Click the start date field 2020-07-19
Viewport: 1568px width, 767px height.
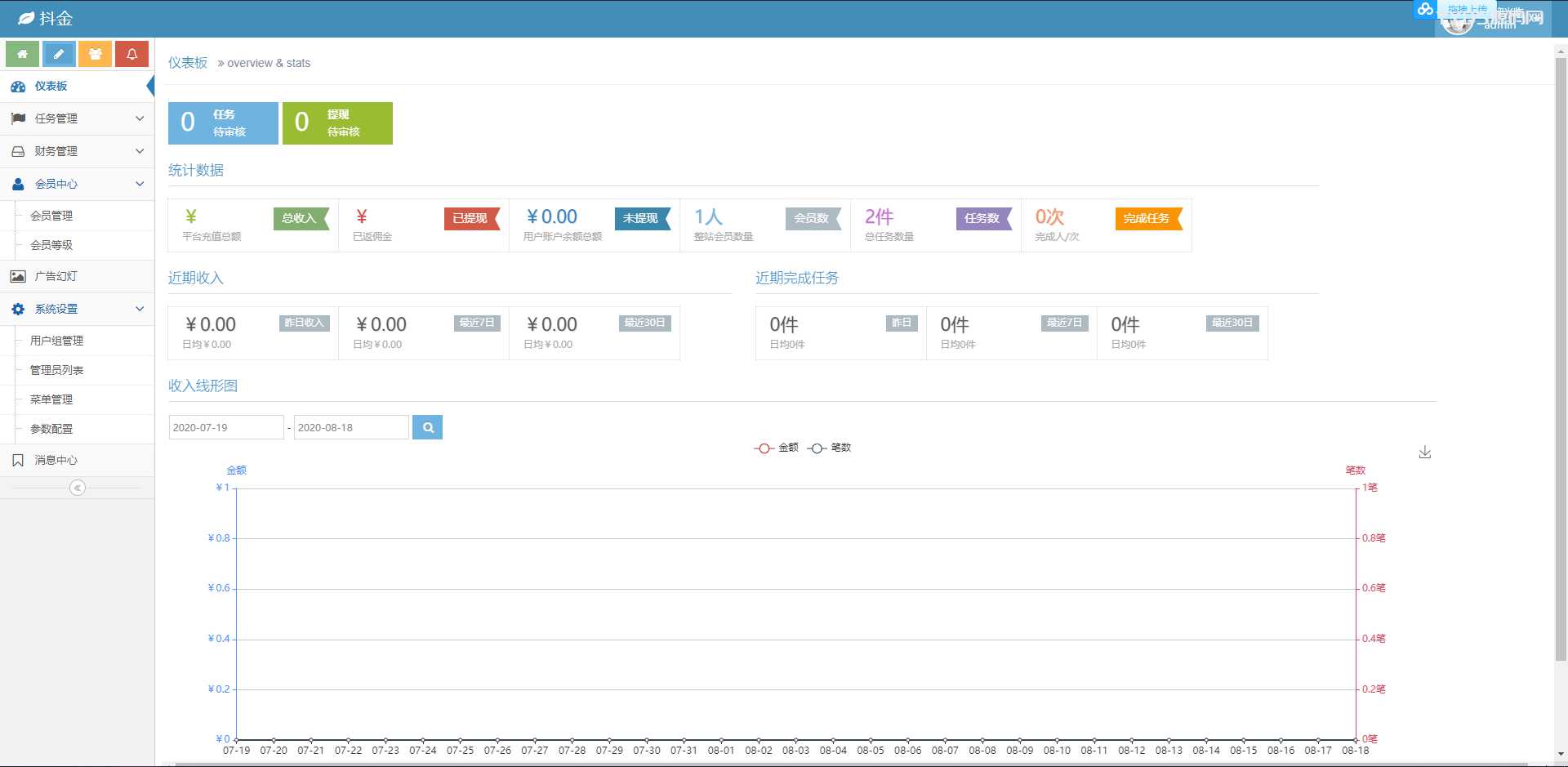(x=225, y=427)
